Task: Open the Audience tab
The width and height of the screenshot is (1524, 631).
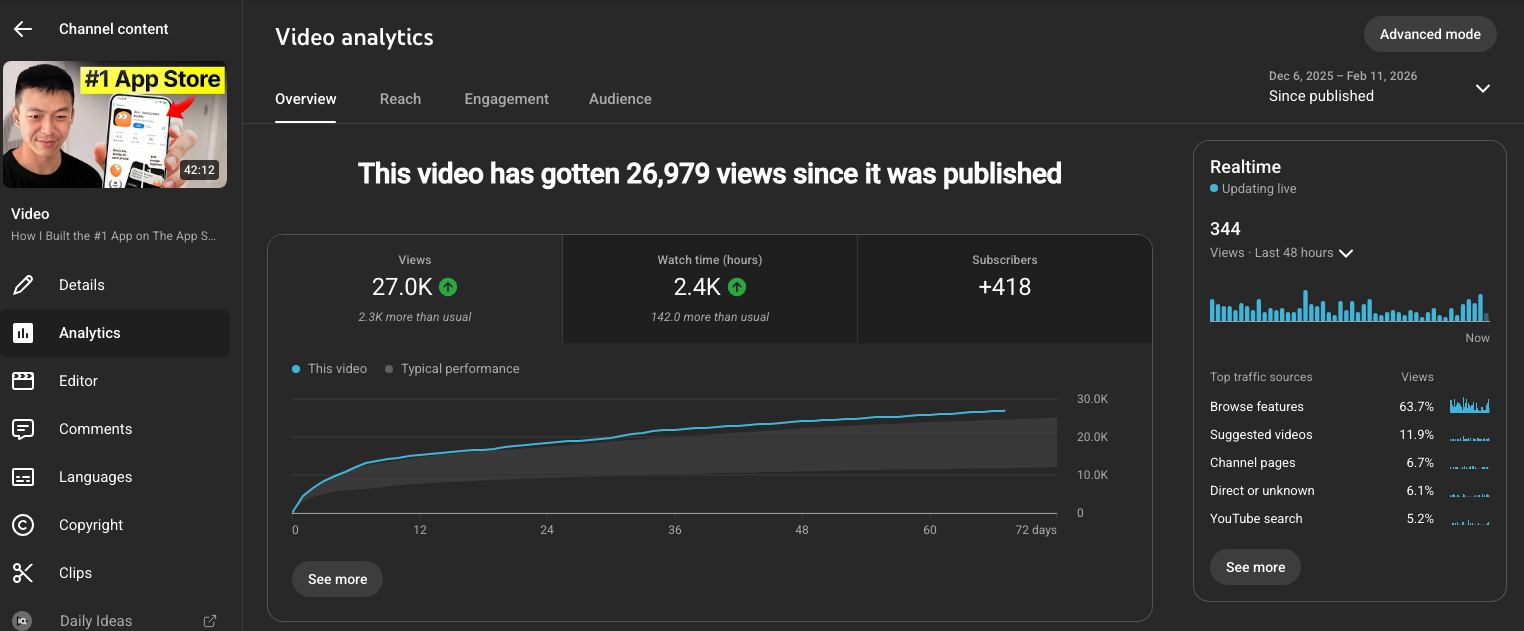Action: tap(620, 98)
